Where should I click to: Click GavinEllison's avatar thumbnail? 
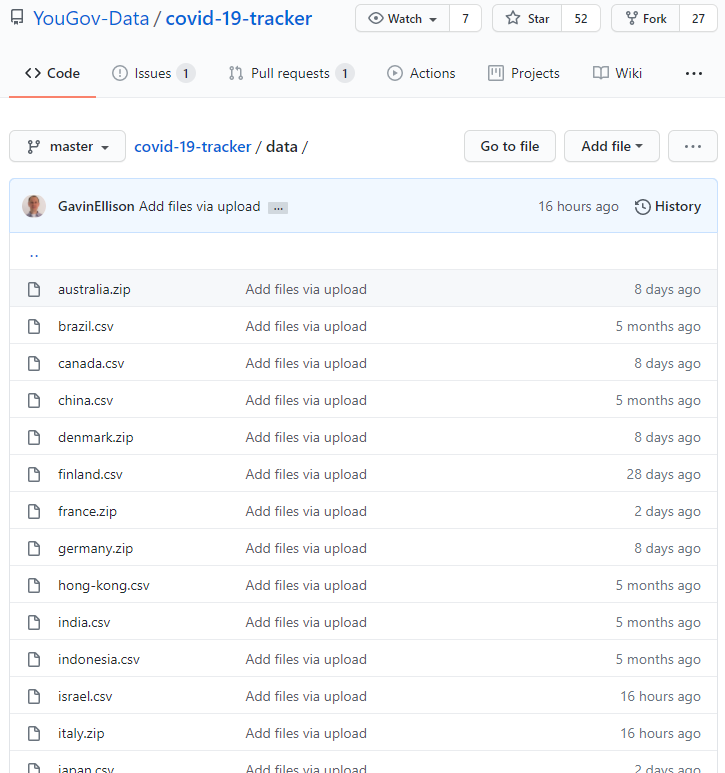click(34, 207)
